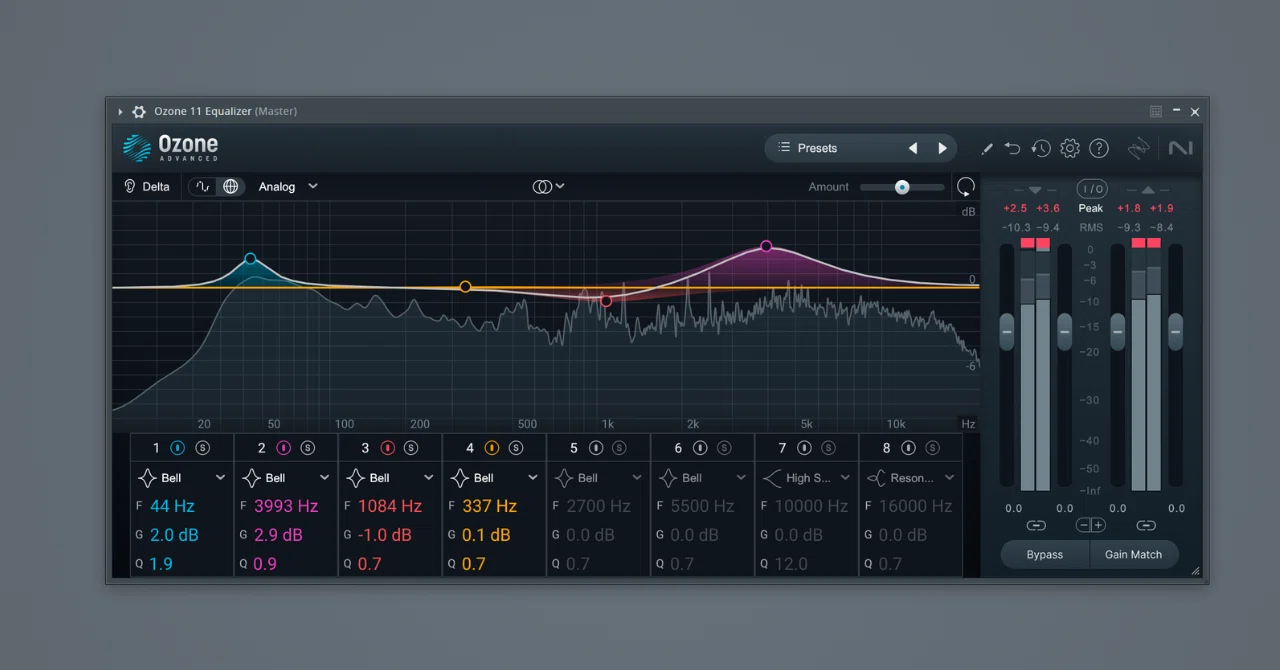
Task: Select the globe view icon
Action: tap(230, 186)
